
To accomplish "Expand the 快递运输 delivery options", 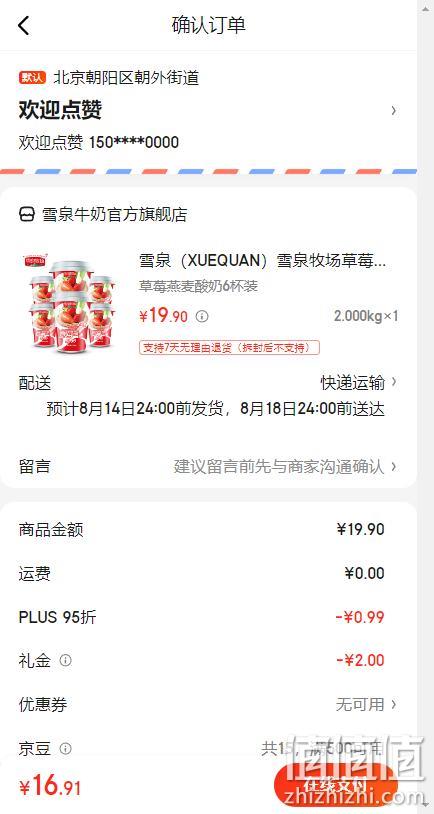I will pos(358,383).
